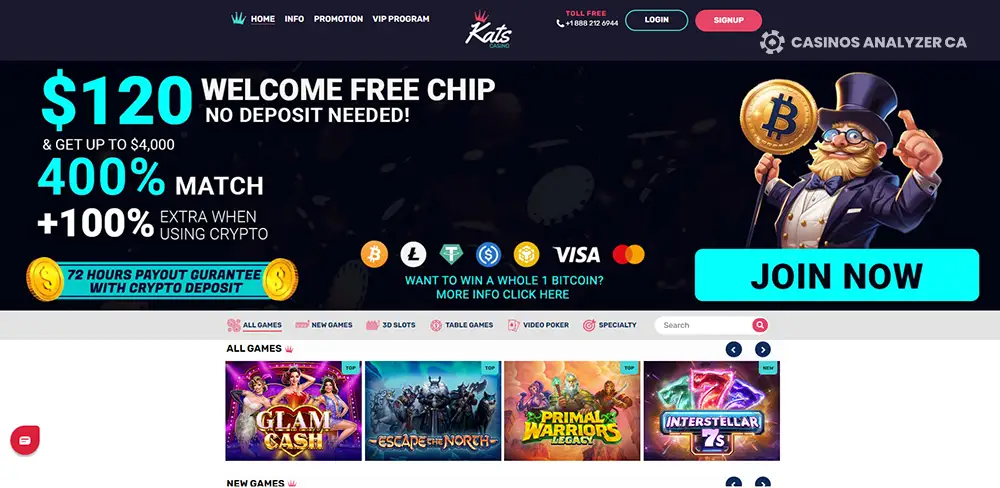Click the Login button

[656, 20]
